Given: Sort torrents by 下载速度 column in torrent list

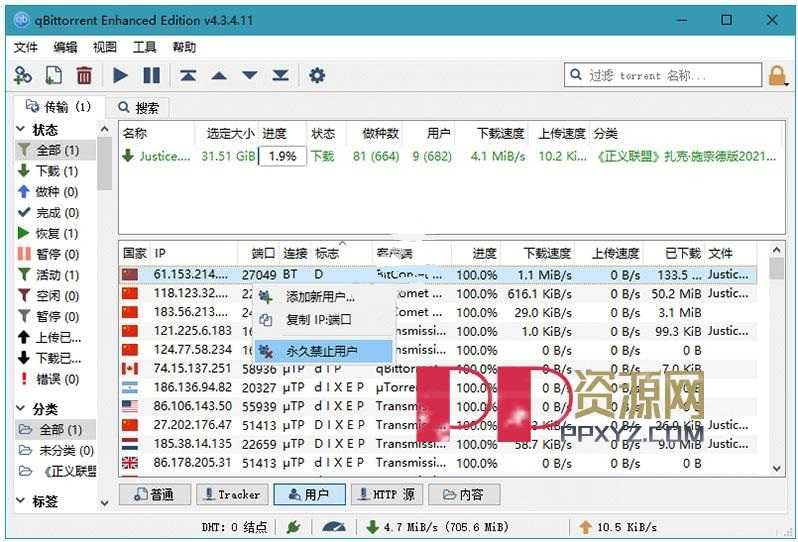Looking at the screenshot, I should click(492, 134).
